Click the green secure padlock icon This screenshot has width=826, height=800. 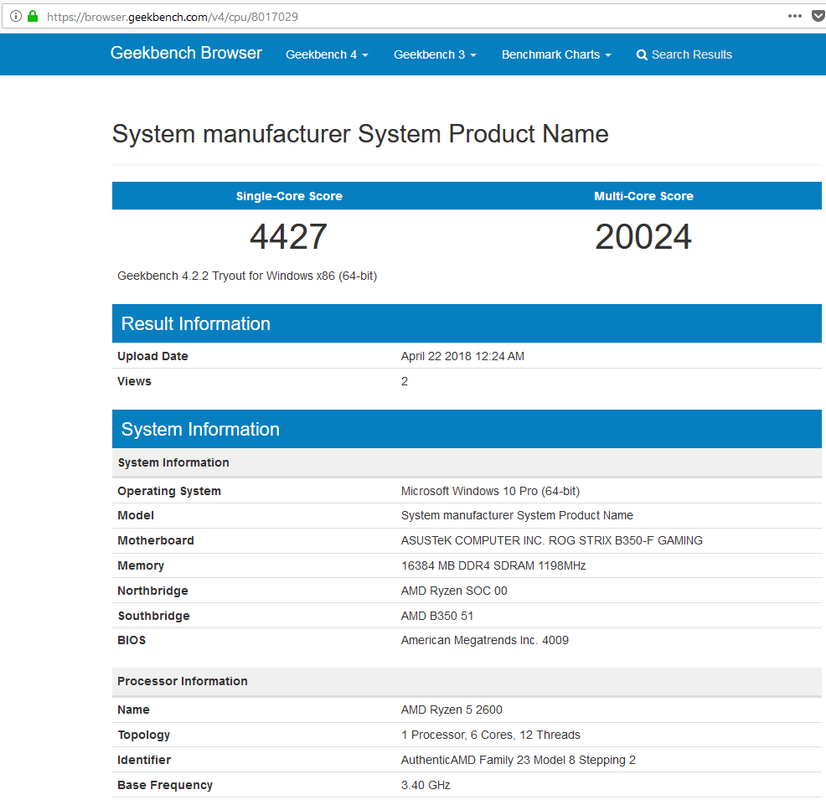[33, 16]
